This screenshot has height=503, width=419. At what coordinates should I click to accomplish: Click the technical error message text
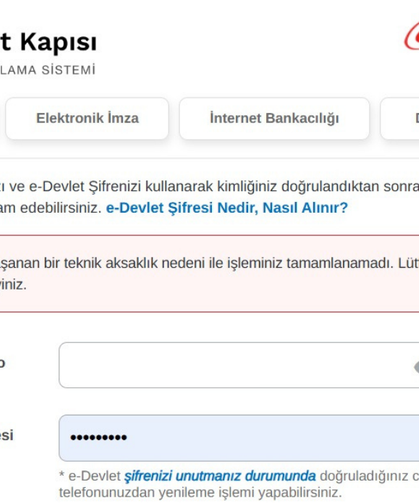tap(209, 274)
